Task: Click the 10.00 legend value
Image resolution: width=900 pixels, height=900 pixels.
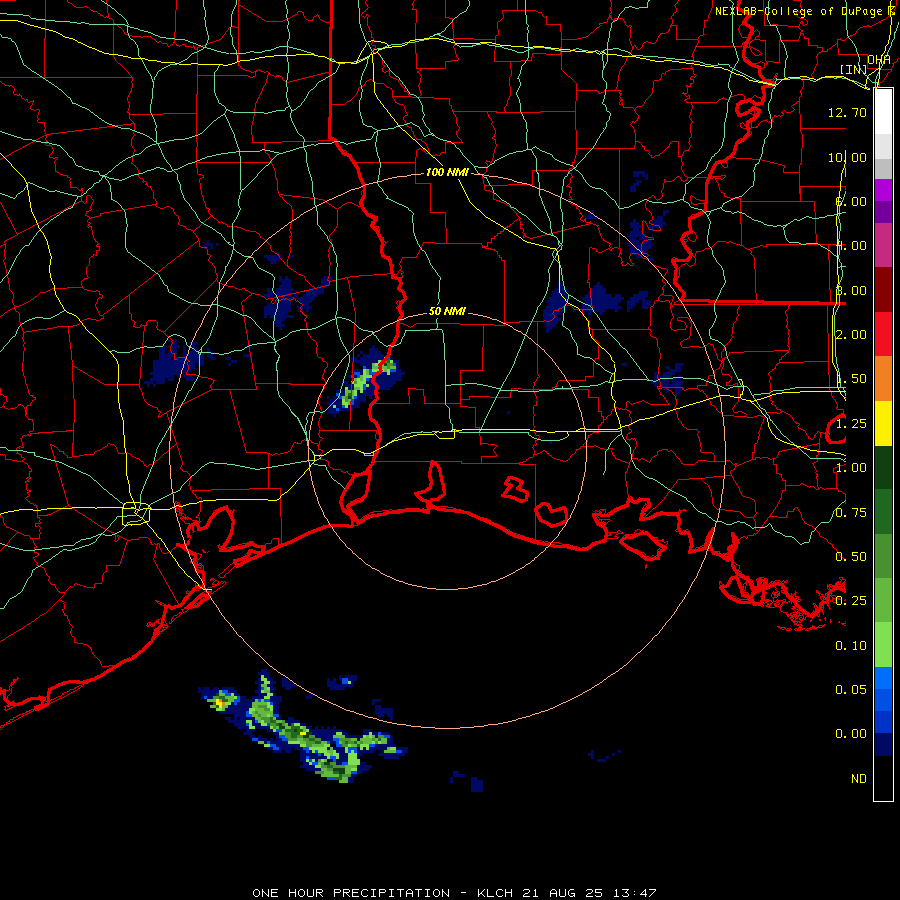Action: point(847,157)
